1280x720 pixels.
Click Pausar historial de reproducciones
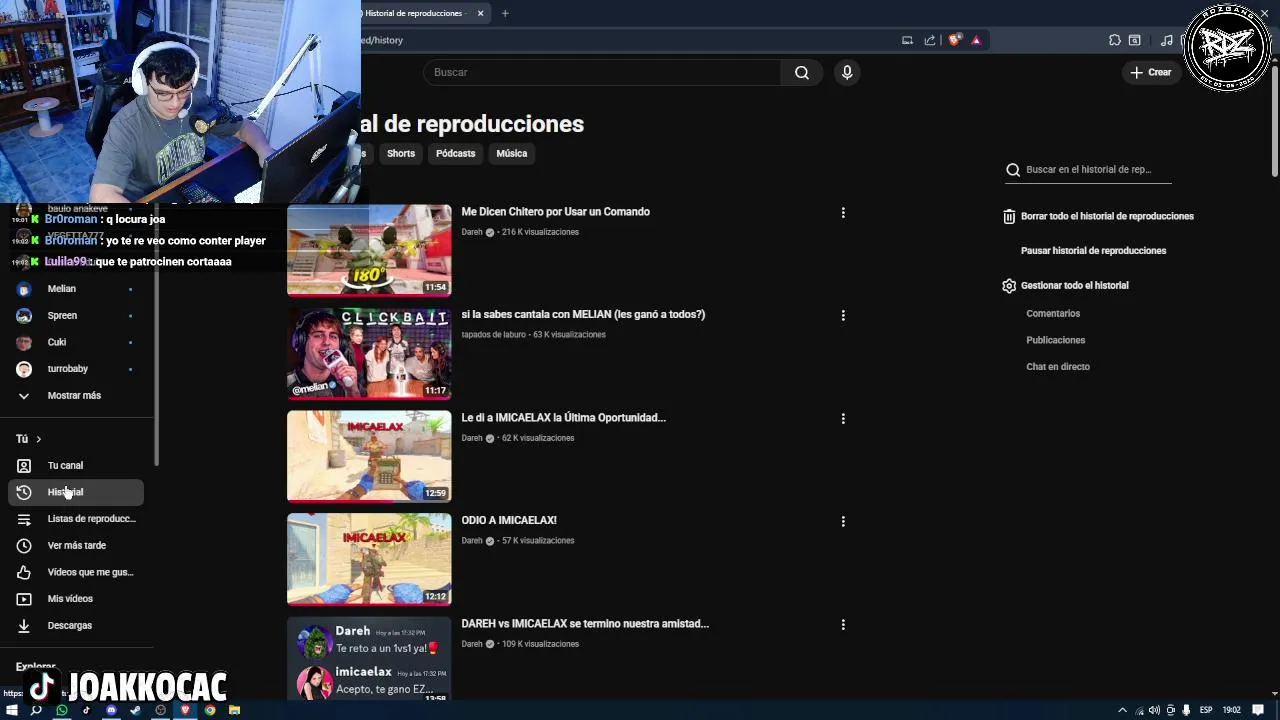1093,251
